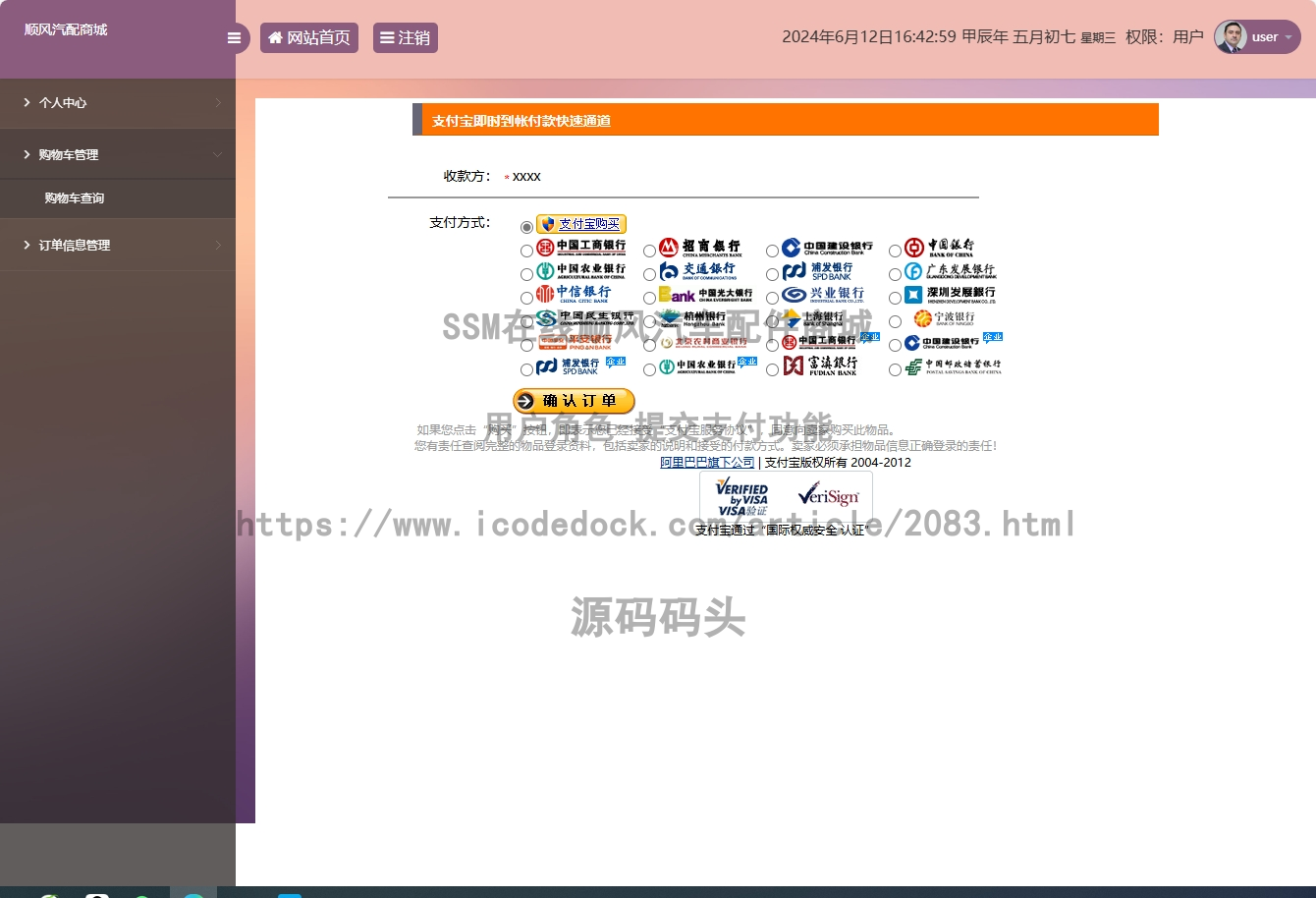Click the 中信银行 CITIC logo

575,294
